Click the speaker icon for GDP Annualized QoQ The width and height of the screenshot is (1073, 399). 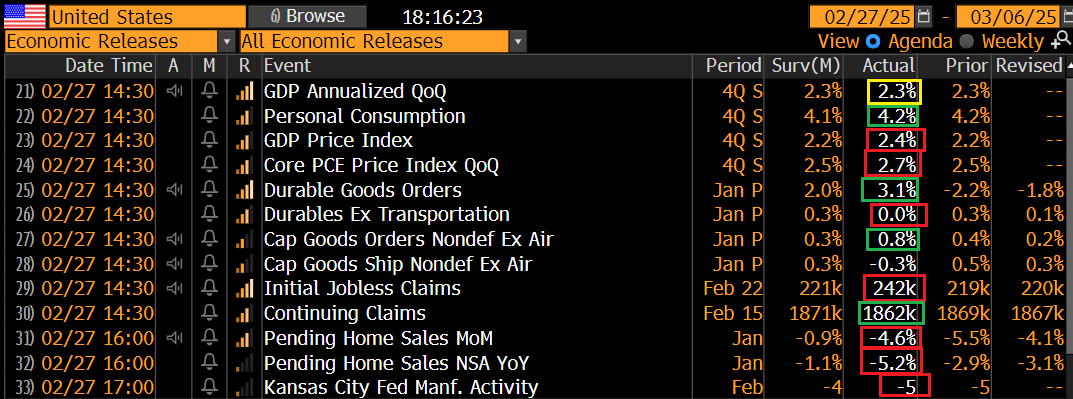tap(174, 90)
